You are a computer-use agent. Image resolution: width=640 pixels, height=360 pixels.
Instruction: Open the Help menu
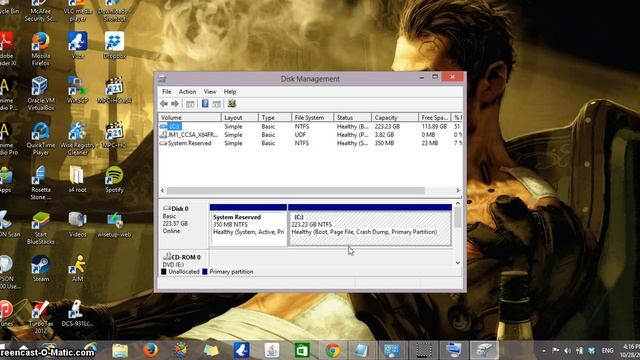pos(230,92)
